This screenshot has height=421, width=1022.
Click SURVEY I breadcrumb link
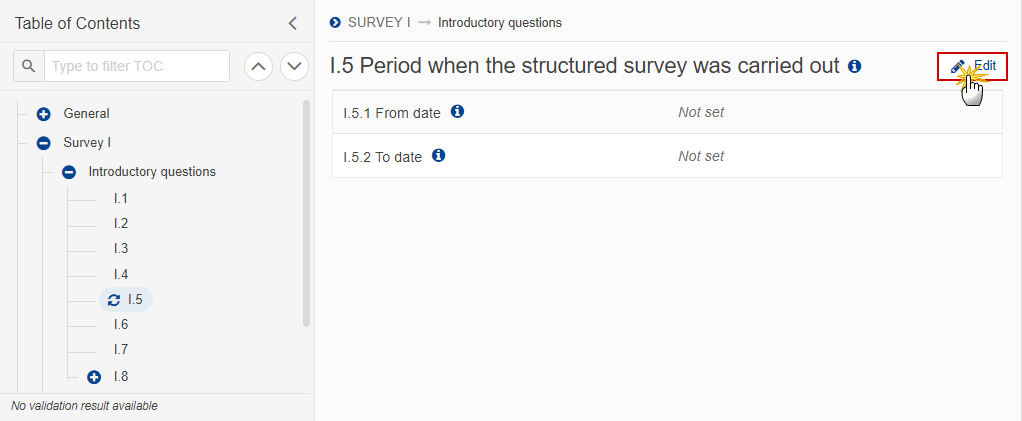click(x=379, y=23)
